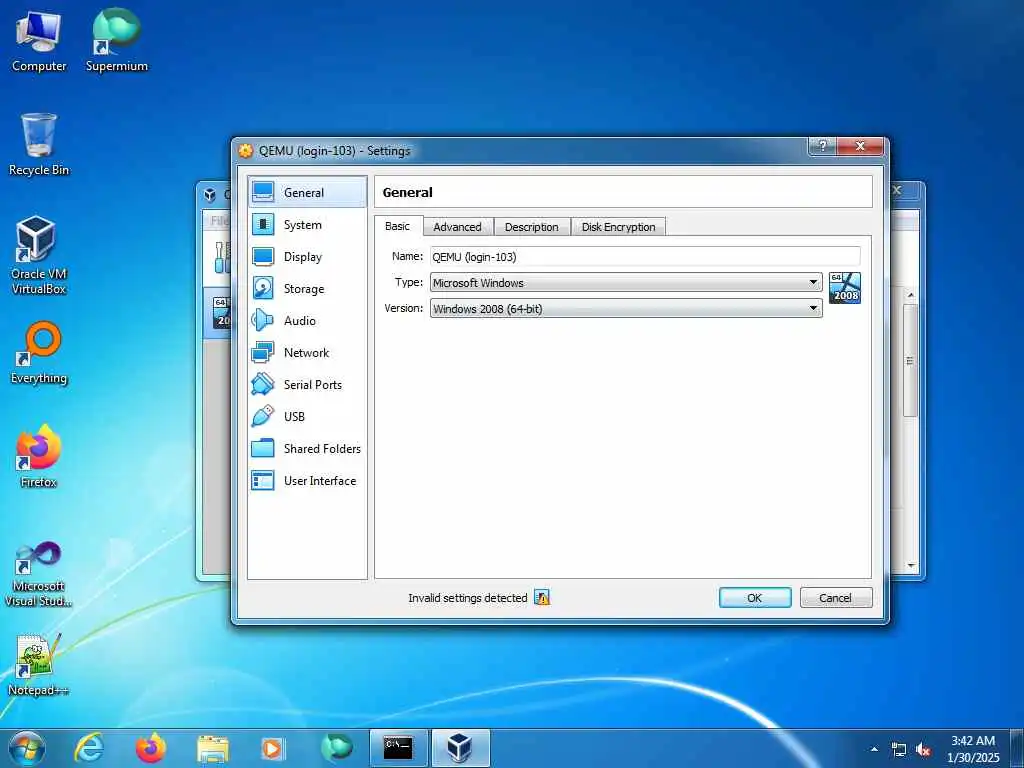
Task: Switch to the Disk Encryption tab
Action: click(x=618, y=227)
